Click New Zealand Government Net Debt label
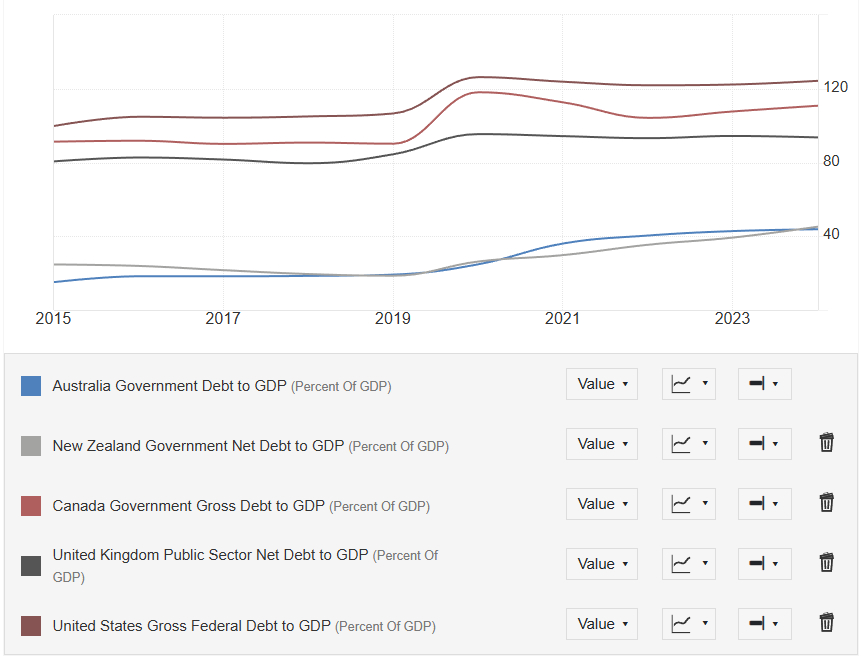This screenshot has width=861, height=657. tap(197, 446)
